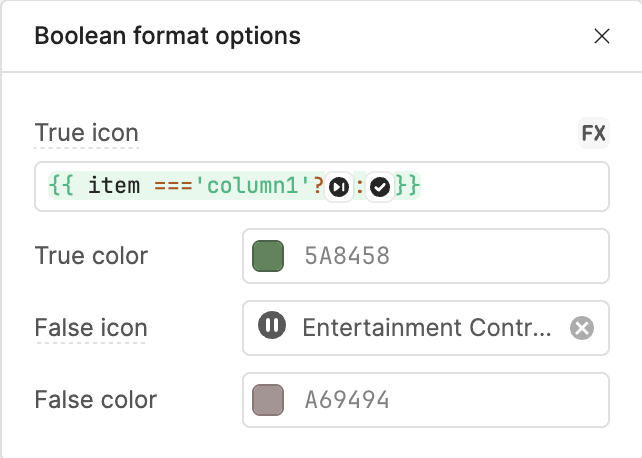The width and height of the screenshot is (642, 458).
Task: Click the pause icon in False icon field
Action: tap(272, 325)
